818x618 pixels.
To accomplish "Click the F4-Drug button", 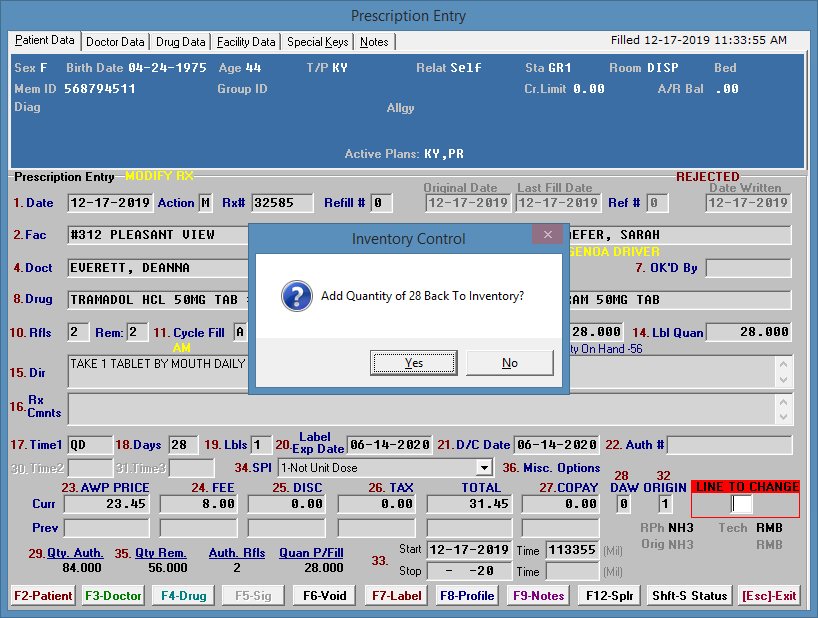I will click(x=181, y=595).
